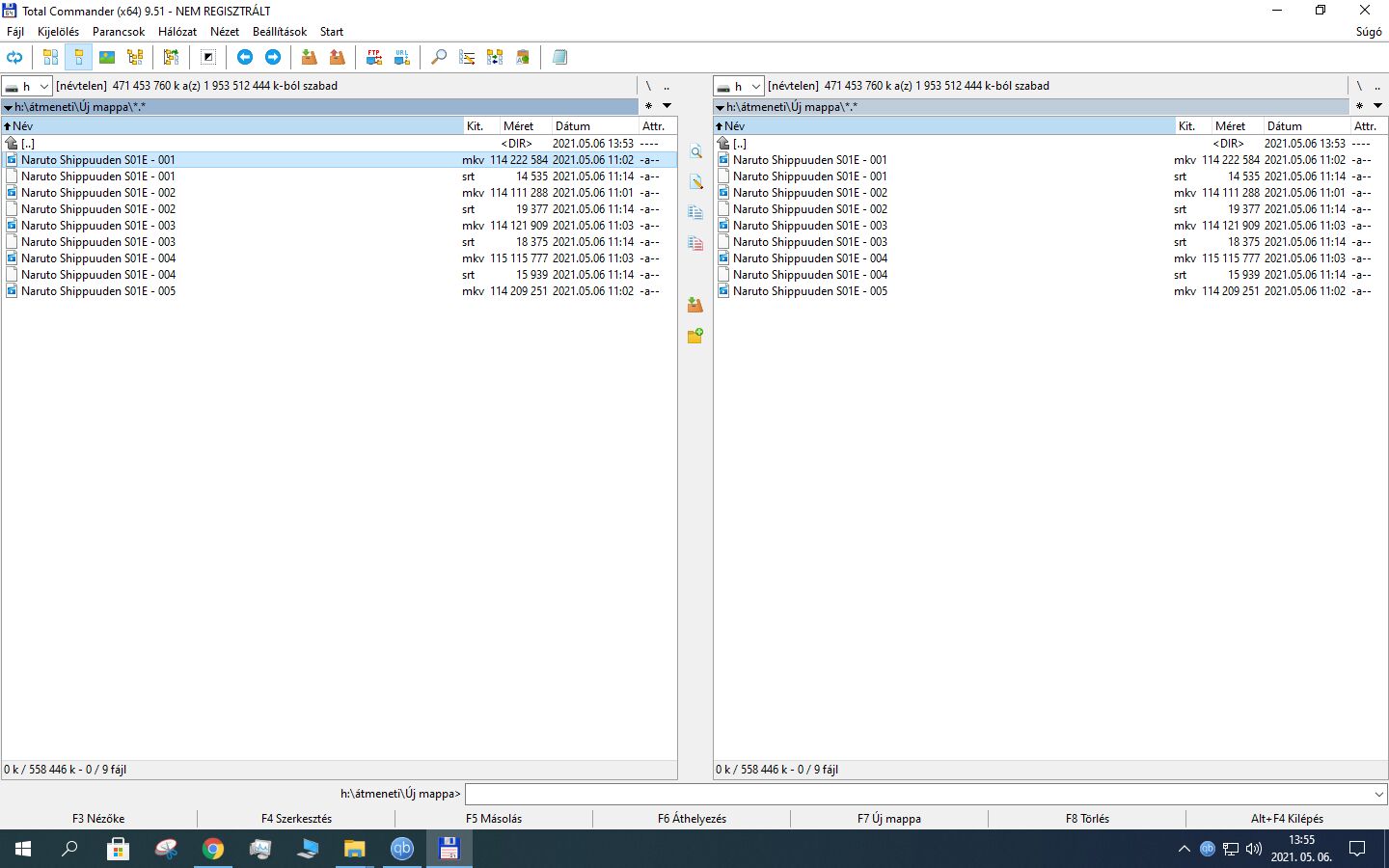Expand the command line history dropdown
Image resolution: width=1389 pixels, height=868 pixels.
(1378, 794)
